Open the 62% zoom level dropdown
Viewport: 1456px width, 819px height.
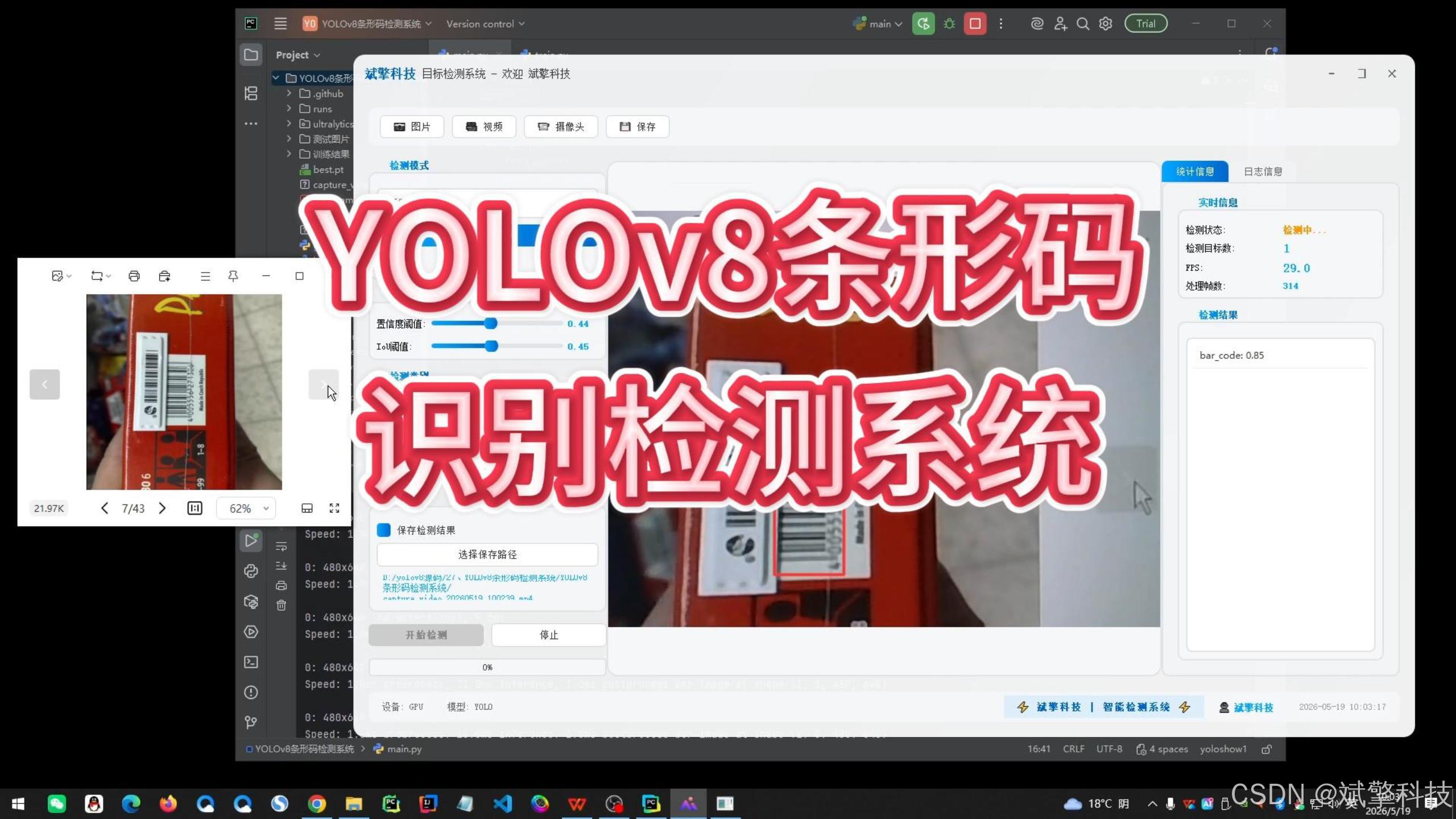point(246,508)
